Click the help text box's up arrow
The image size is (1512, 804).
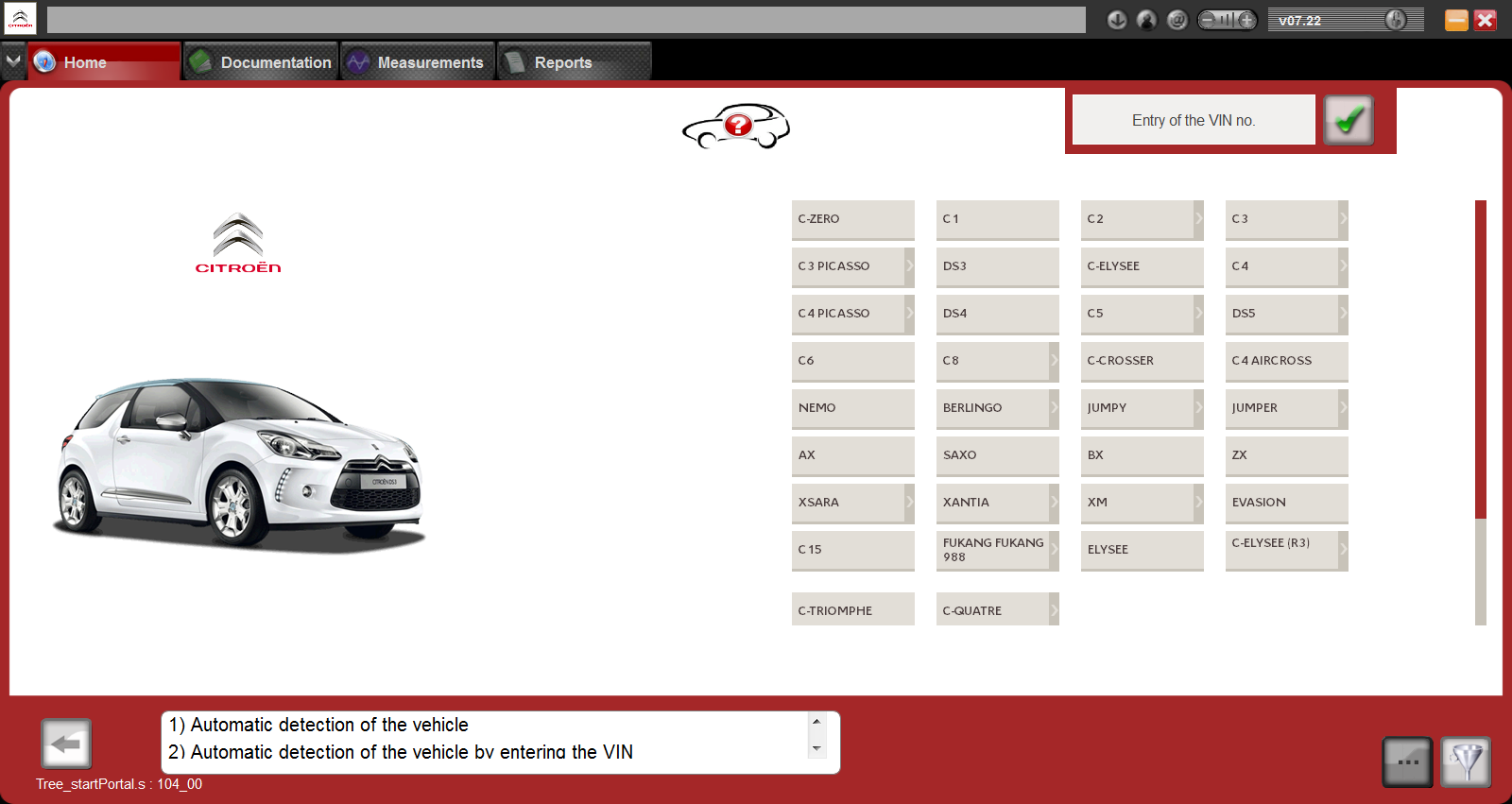[816, 722]
